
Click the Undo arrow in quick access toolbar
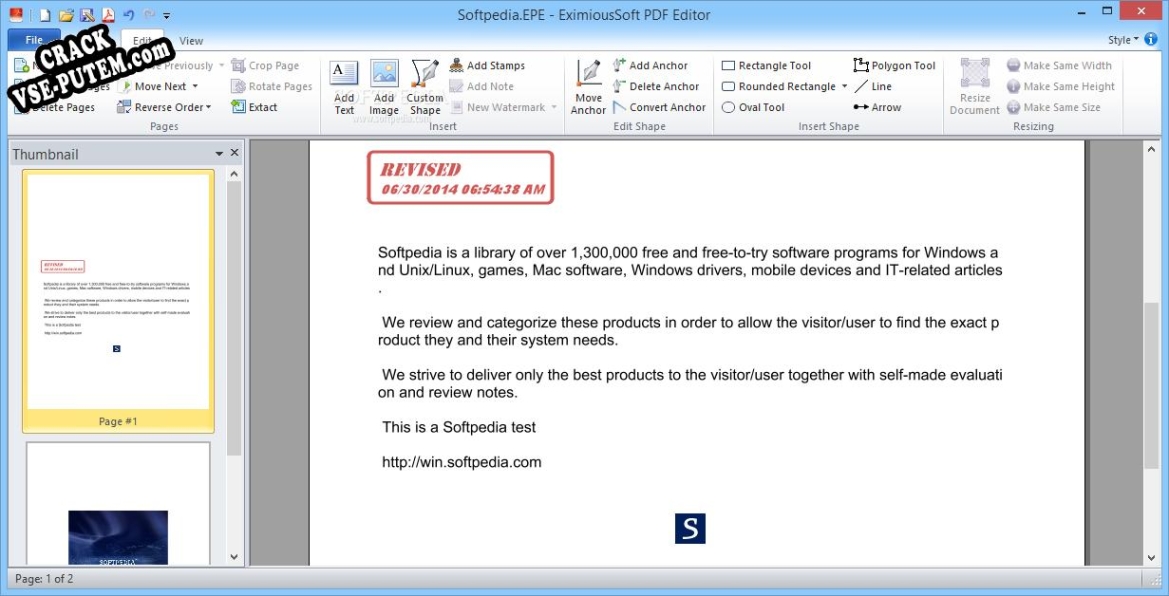(x=129, y=15)
